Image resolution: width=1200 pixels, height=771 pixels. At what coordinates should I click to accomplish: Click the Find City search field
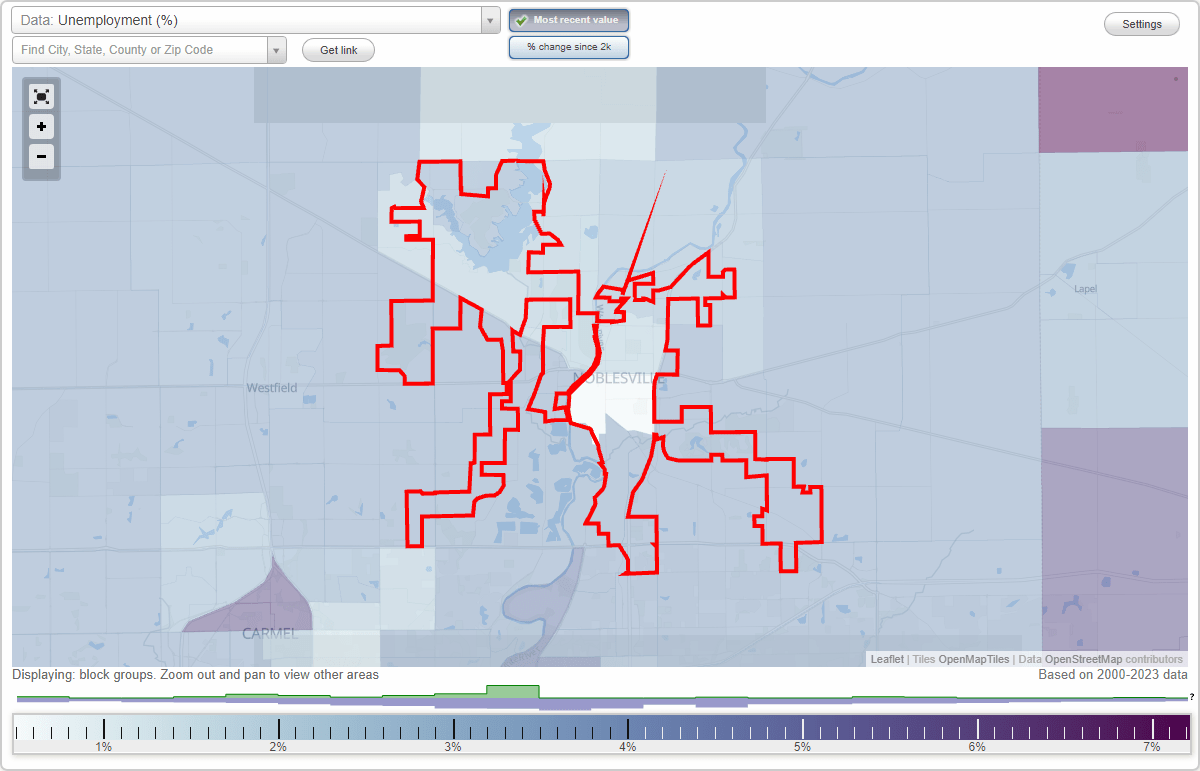140,49
